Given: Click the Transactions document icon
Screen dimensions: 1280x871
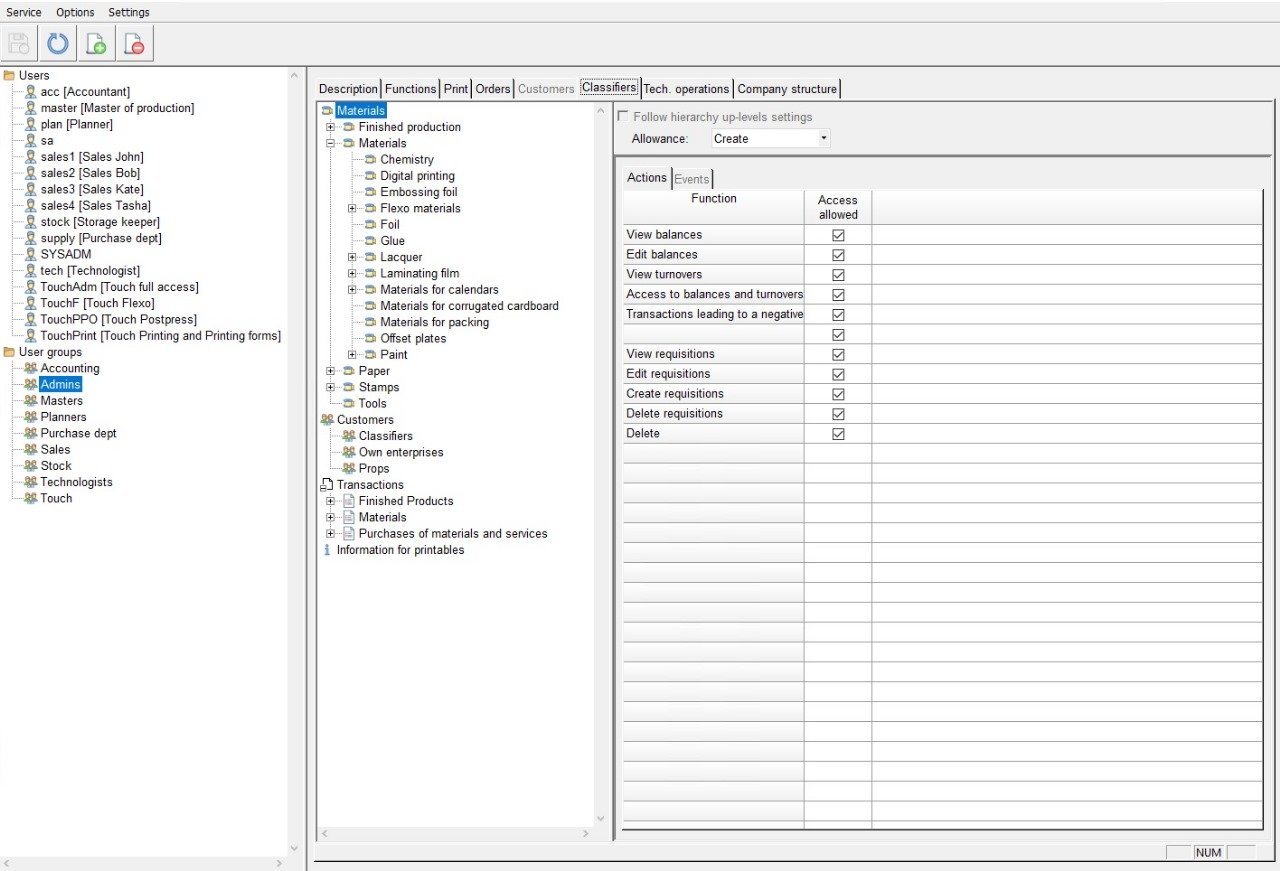Looking at the screenshot, I should pos(326,485).
